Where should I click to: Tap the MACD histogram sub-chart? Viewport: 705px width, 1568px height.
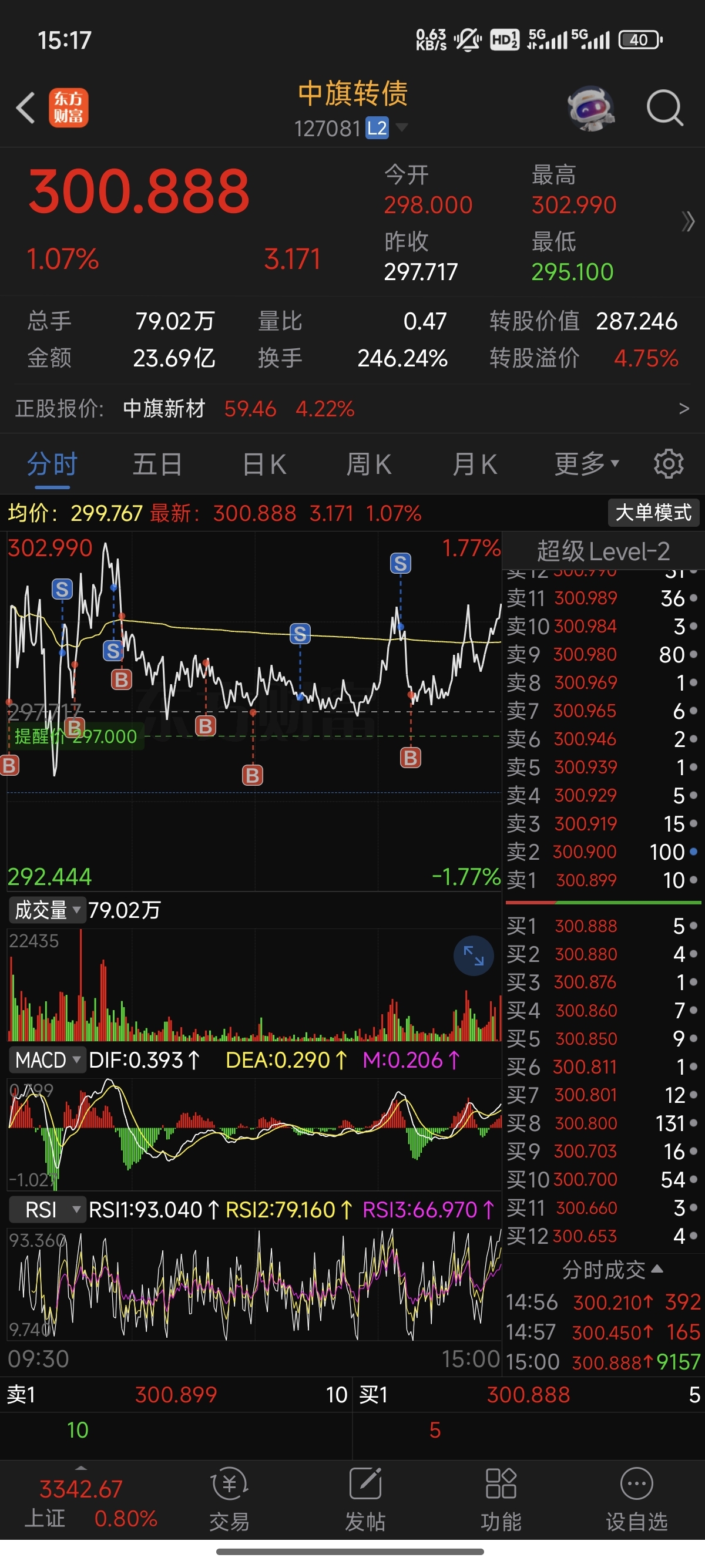[x=254, y=1134]
